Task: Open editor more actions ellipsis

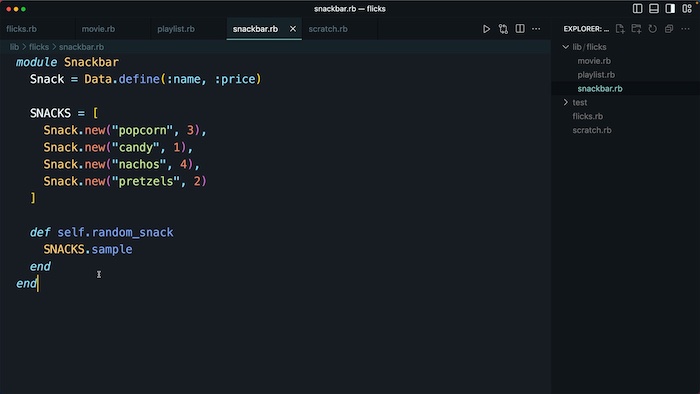Action: point(536,29)
